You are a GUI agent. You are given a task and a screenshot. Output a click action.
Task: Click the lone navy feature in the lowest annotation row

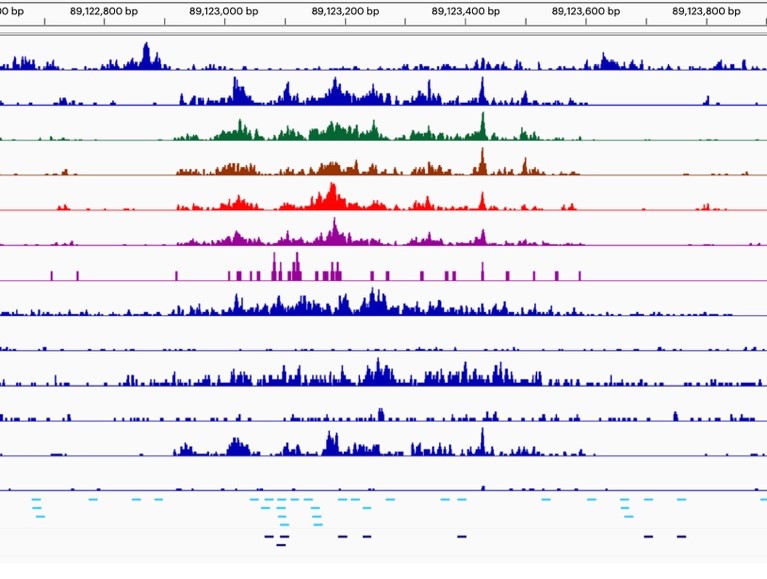[281, 545]
